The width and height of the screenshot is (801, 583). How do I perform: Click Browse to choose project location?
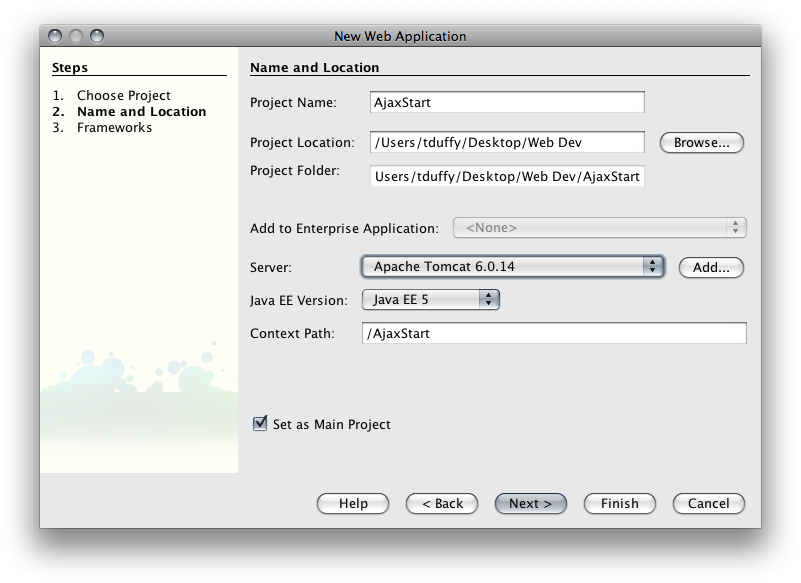pos(701,143)
